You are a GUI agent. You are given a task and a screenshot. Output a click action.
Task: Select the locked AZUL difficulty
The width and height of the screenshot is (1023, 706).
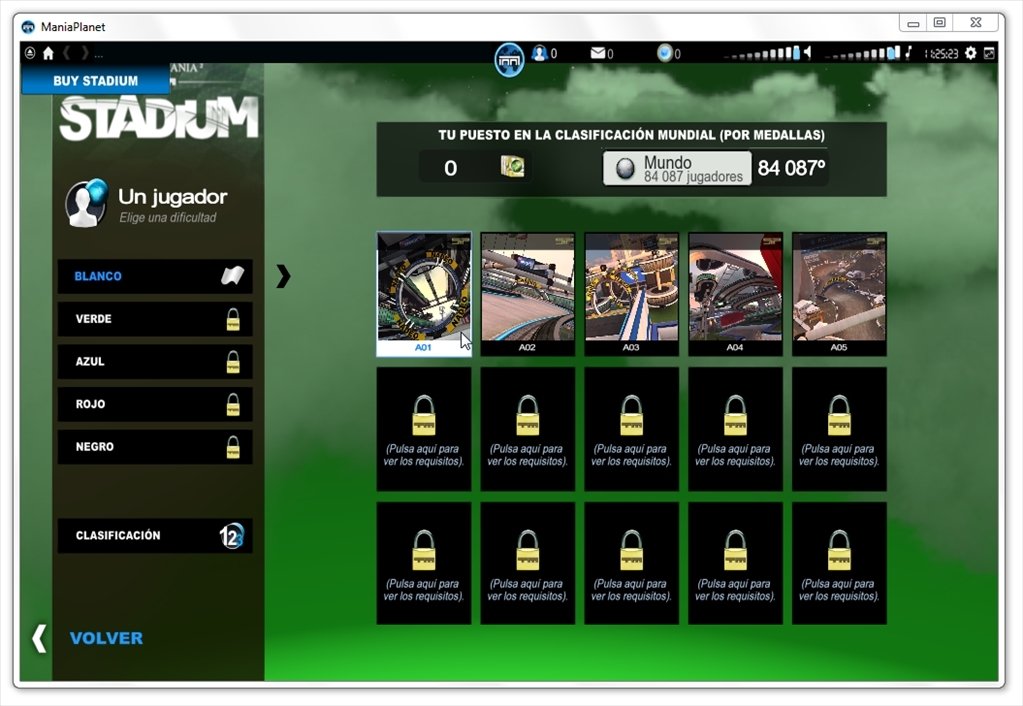(x=155, y=361)
